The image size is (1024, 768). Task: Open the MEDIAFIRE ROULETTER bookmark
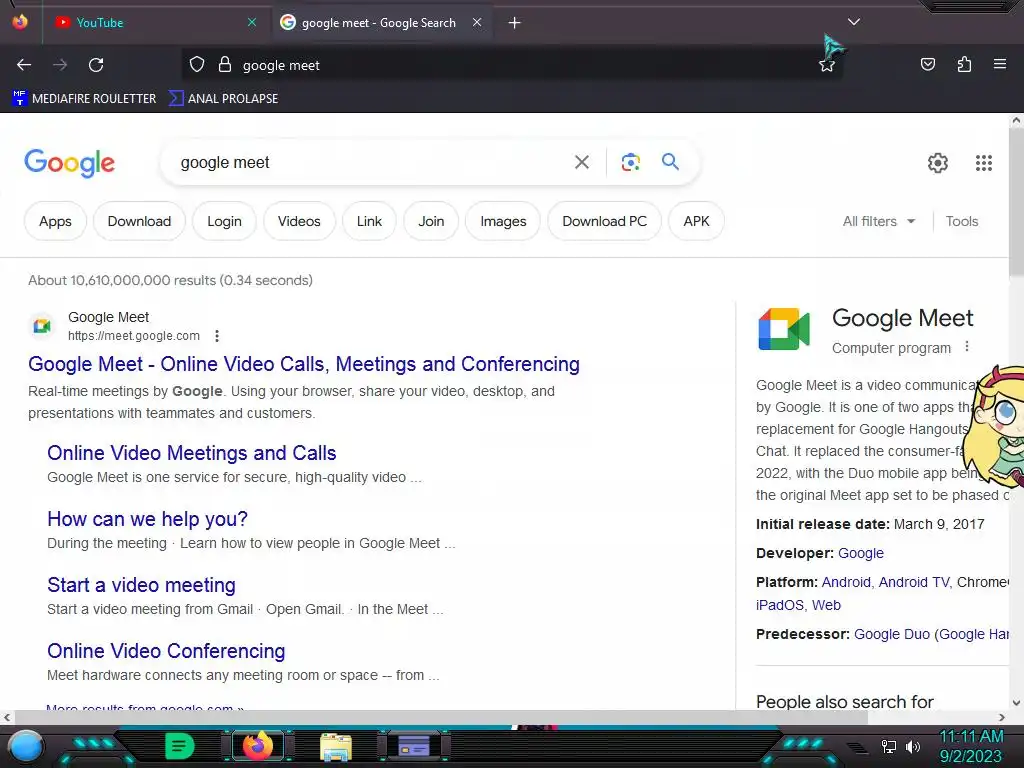point(84,99)
